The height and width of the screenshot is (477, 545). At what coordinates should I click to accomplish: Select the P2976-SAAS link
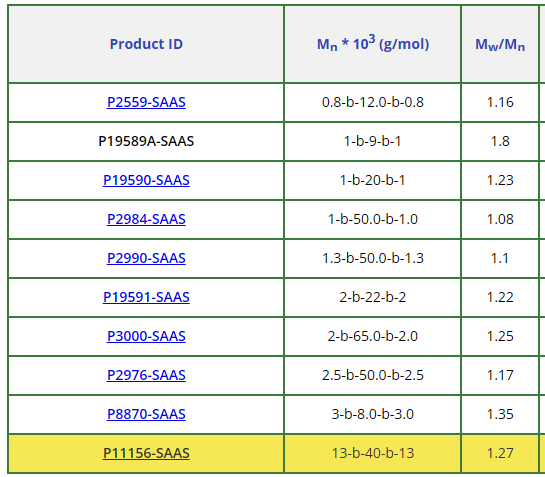pos(146,375)
